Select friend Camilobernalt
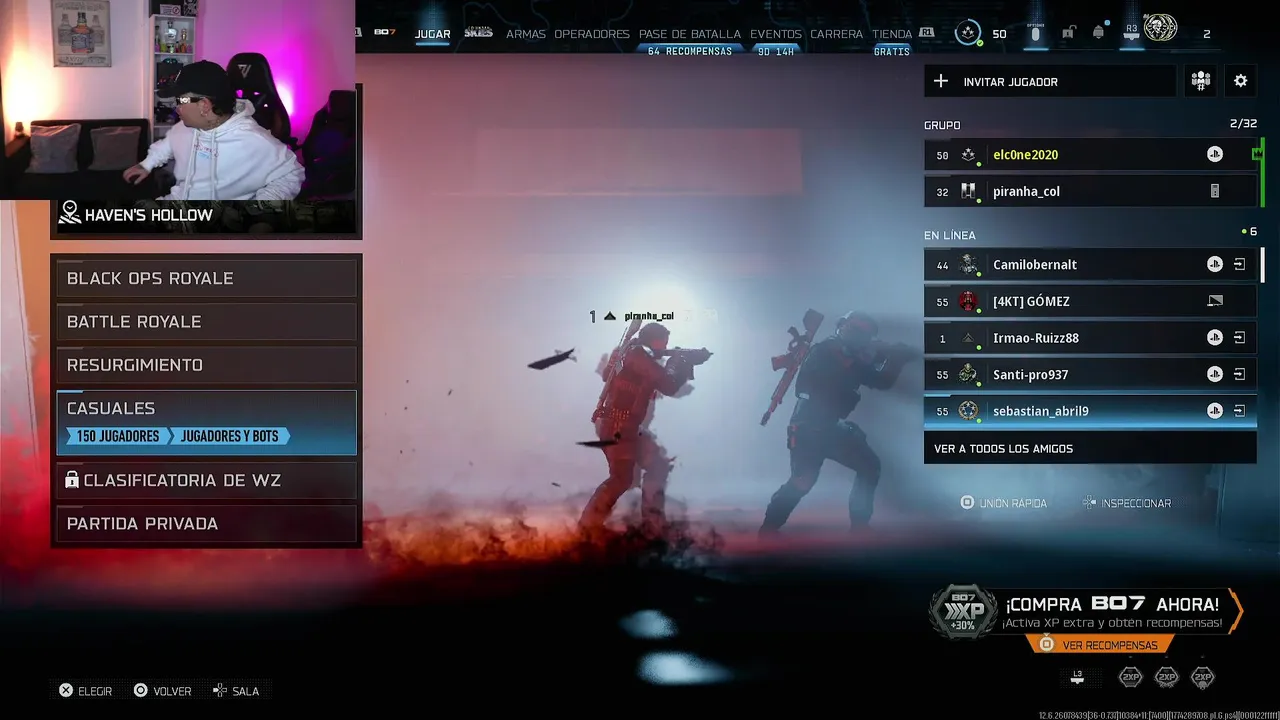Image resolution: width=1280 pixels, height=720 pixels. click(x=1090, y=265)
